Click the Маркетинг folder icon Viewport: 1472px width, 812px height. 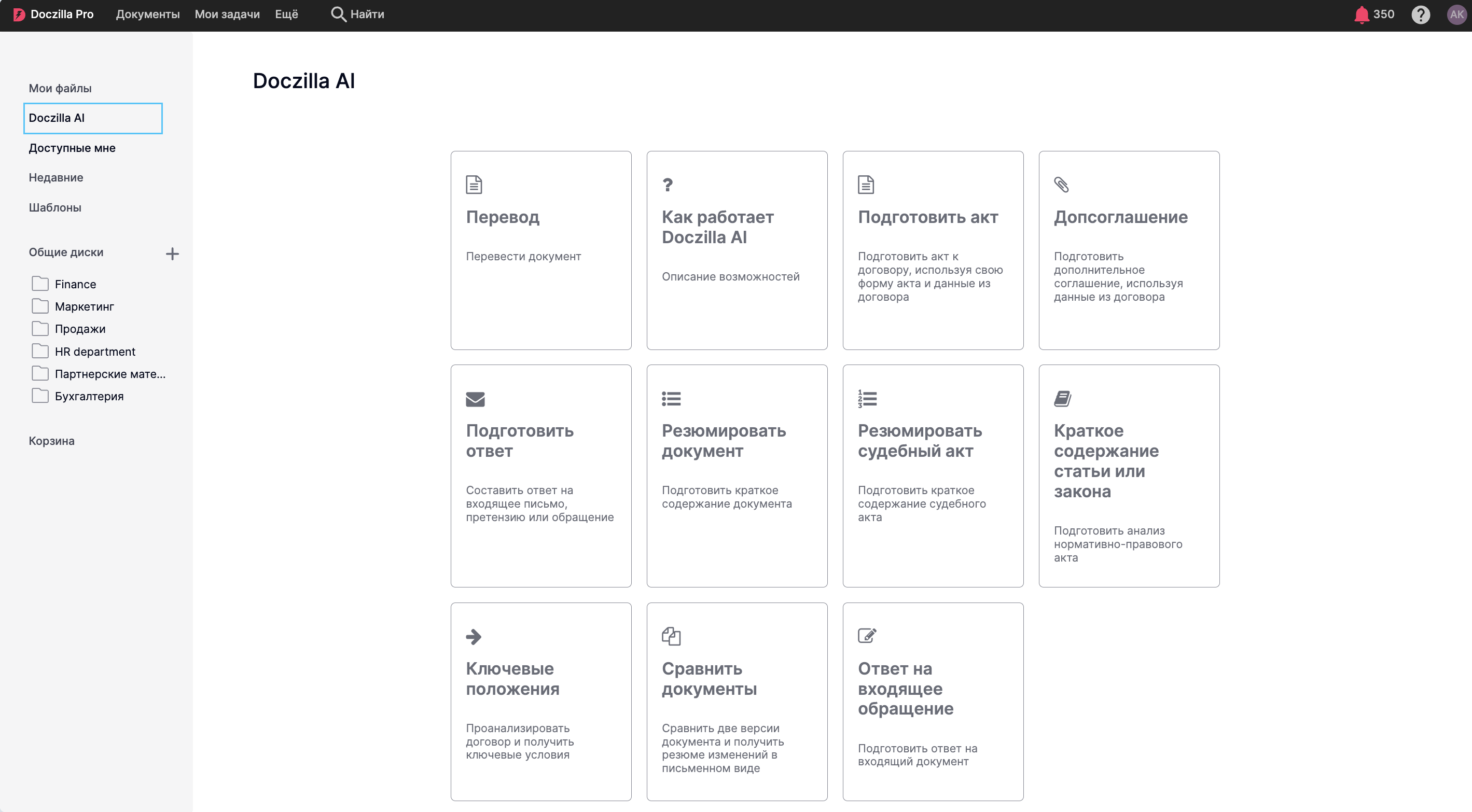[x=40, y=306]
